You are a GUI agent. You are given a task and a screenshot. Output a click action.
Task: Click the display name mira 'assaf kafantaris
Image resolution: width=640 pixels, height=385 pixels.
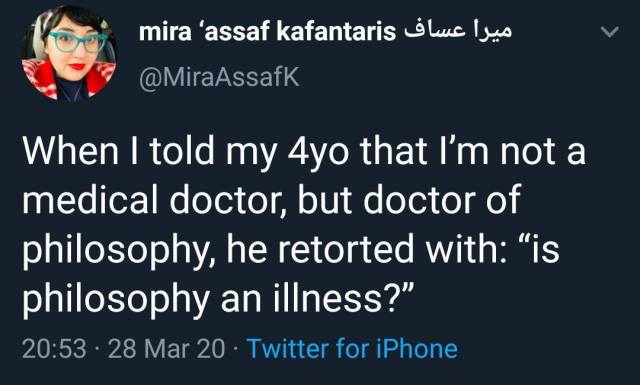267,32
